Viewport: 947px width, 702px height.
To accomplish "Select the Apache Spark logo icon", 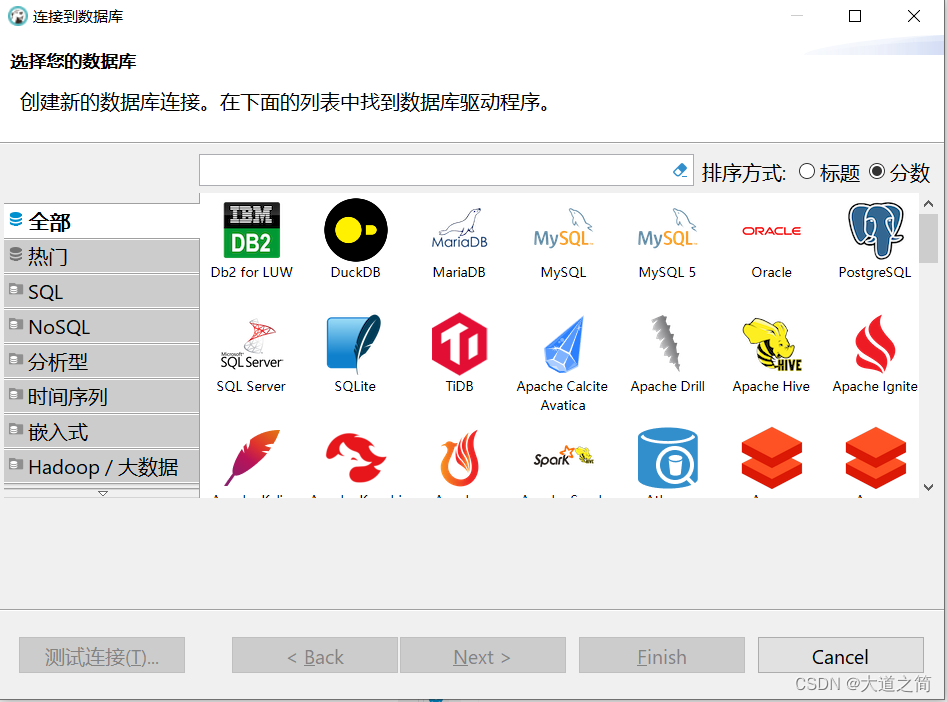I will [563, 456].
